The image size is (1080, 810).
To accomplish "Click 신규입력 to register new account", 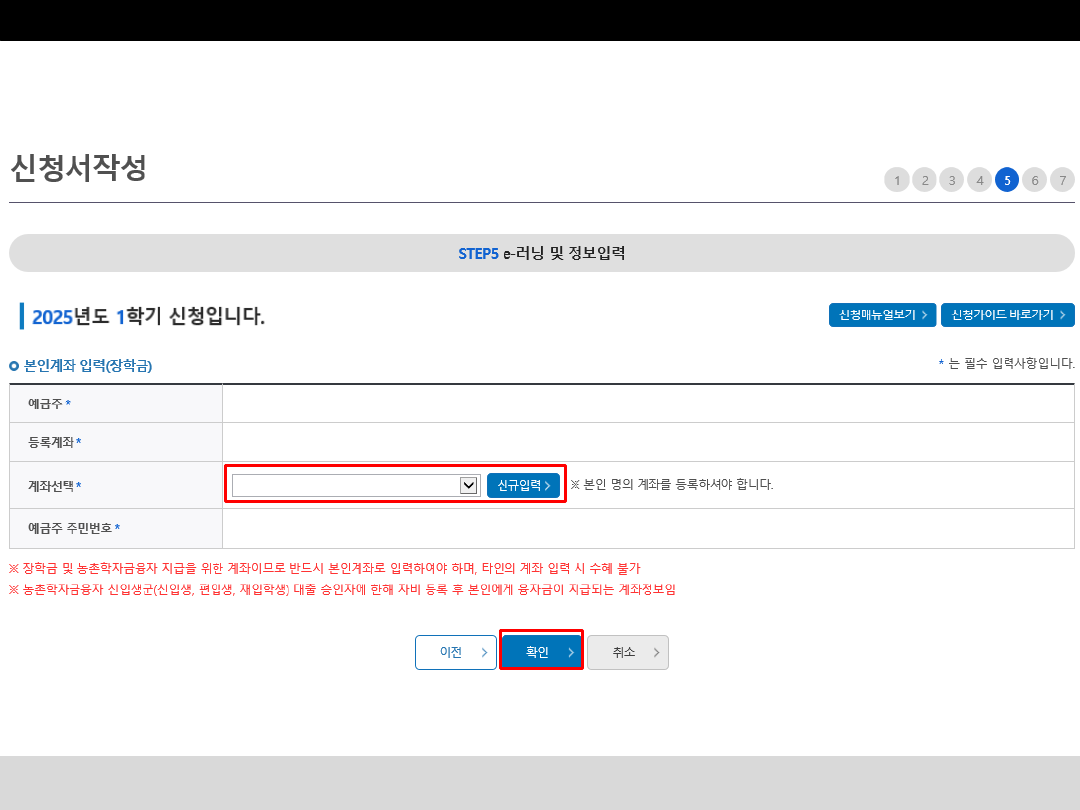I will [523, 485].
